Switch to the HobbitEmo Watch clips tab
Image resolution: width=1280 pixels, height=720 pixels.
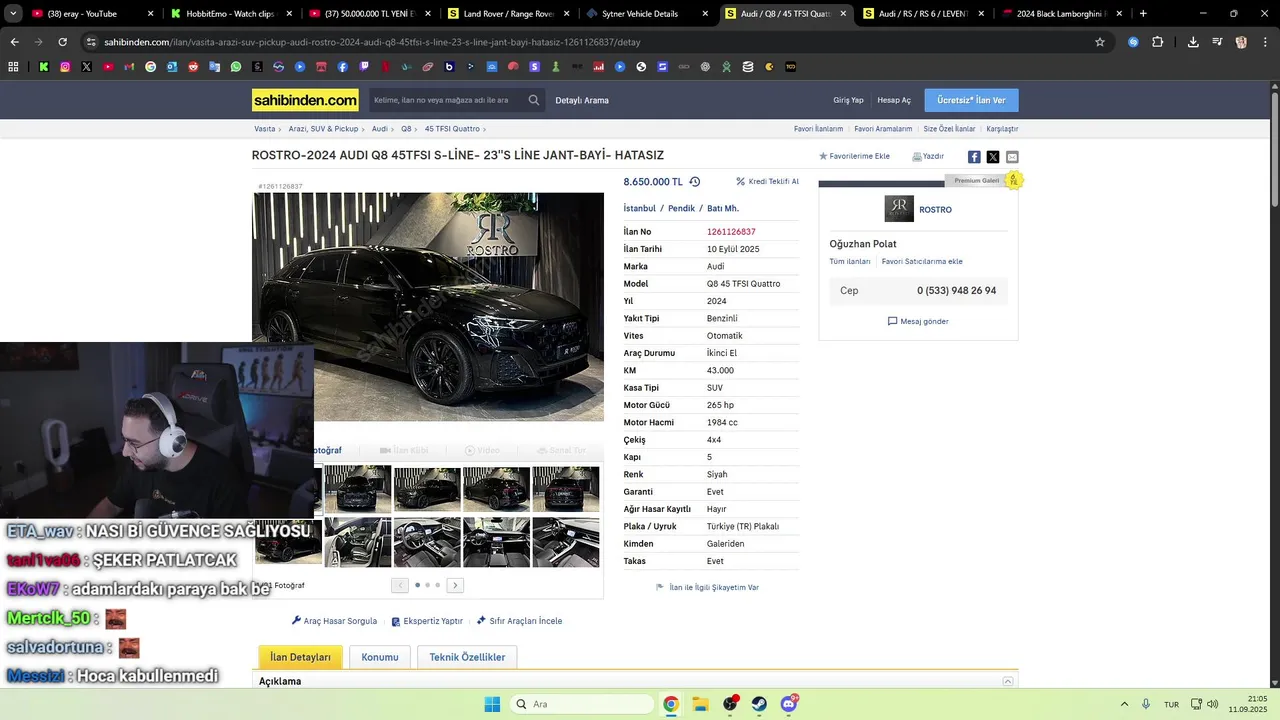231,14
